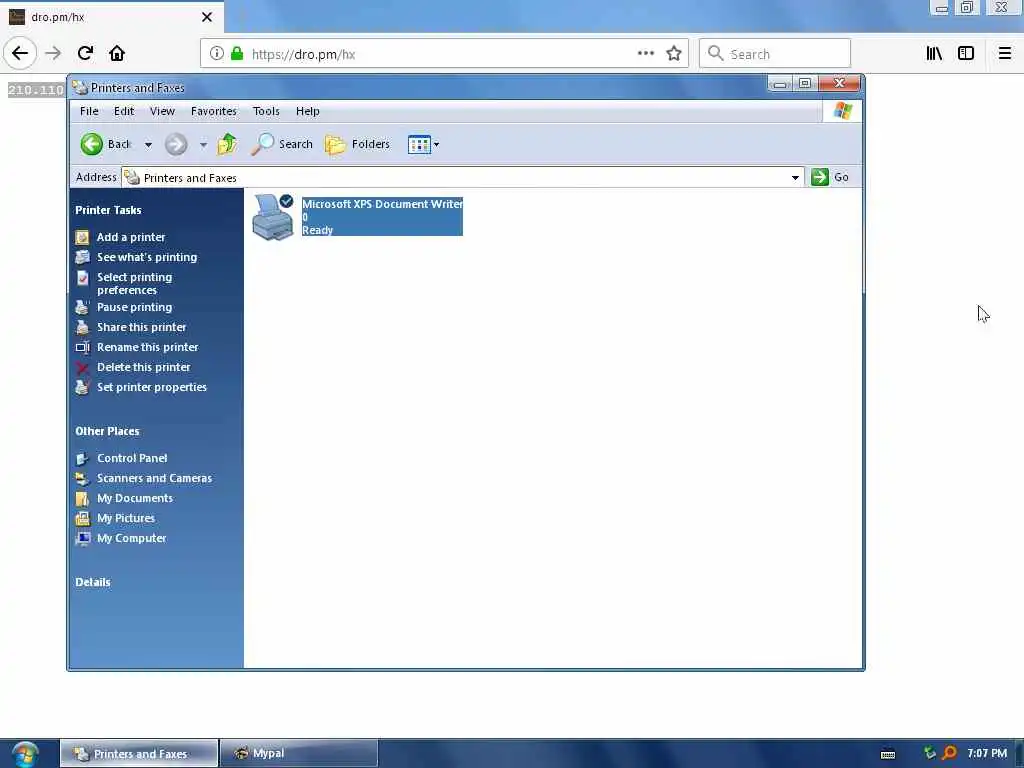Open the Edit menu
The image size is (1024, 768).
tap(124, 111)
